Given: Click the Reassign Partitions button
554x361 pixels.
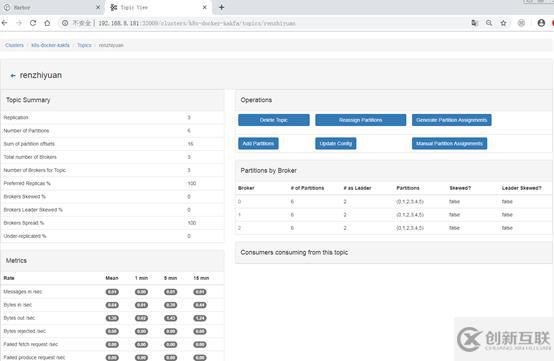Looking at the screenshot, I should (x=360, y=120).
